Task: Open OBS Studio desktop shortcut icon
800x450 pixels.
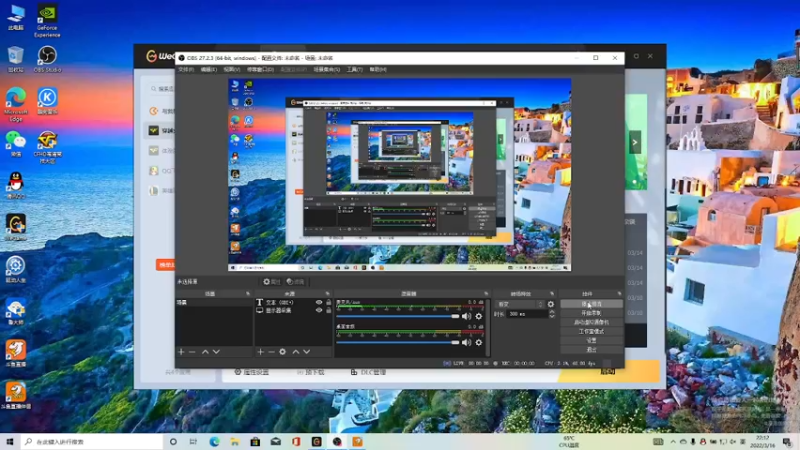Action: pos(46,56)
